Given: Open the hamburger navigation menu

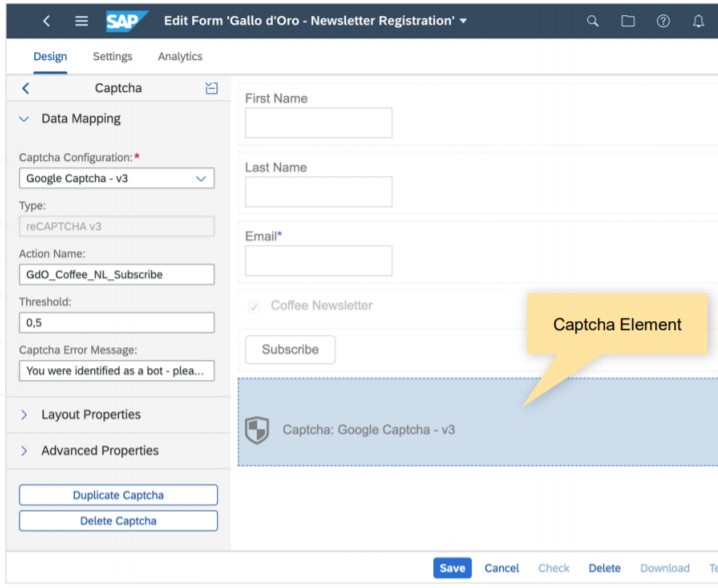Looking at the screenshot, I should 82,21.
